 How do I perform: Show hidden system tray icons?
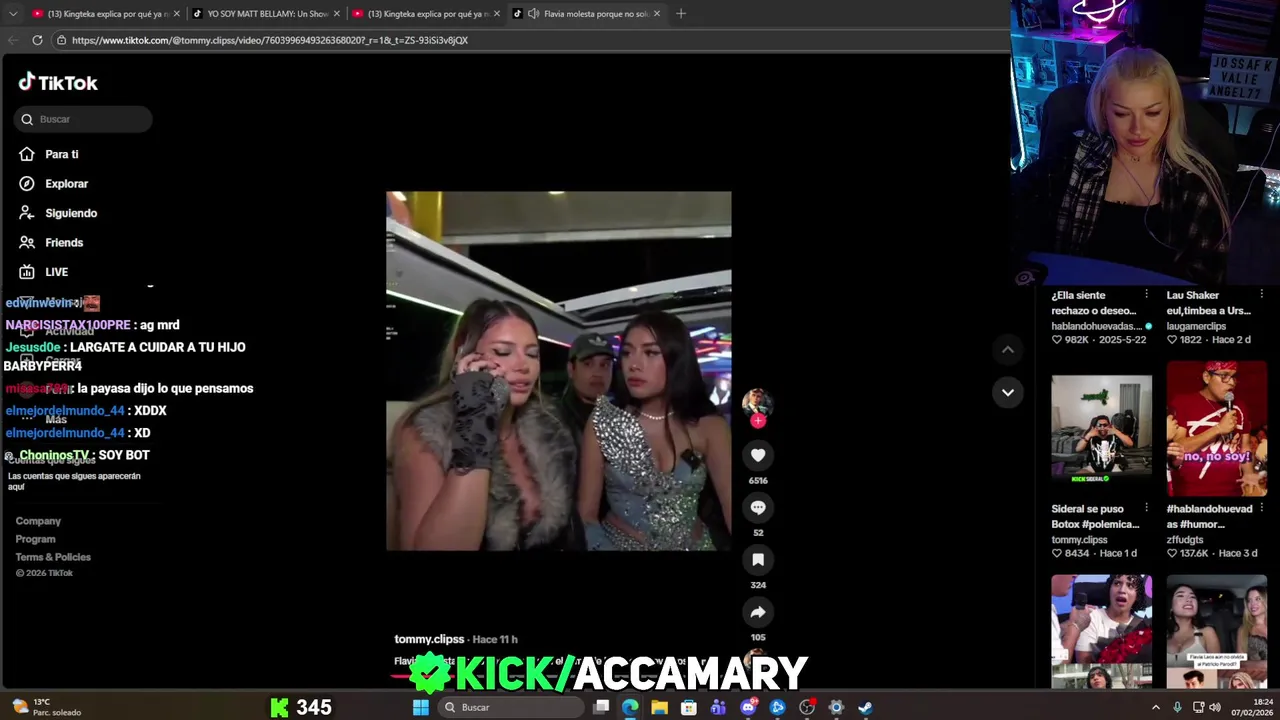tap(1156, 707)
